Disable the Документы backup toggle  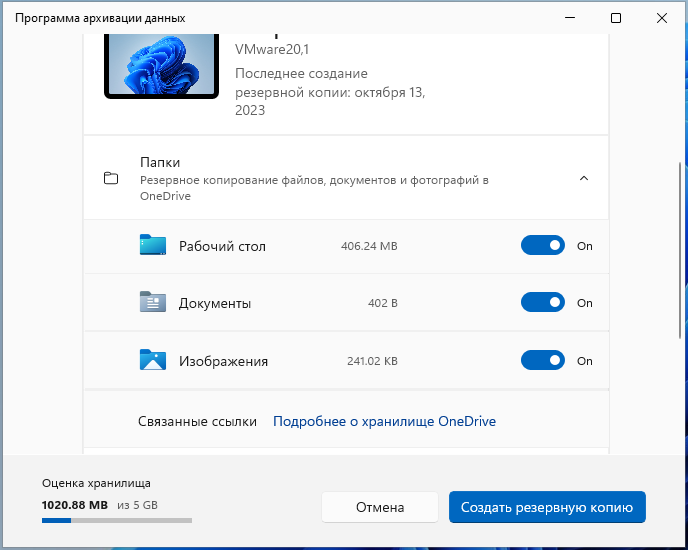pos(543,302)
